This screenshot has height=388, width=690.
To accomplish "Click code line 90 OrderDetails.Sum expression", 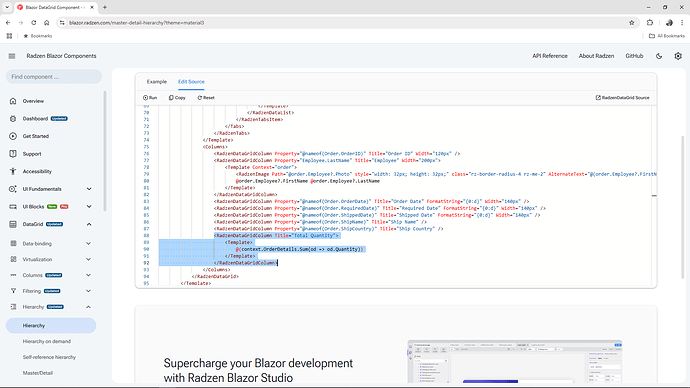I will 300,249.
